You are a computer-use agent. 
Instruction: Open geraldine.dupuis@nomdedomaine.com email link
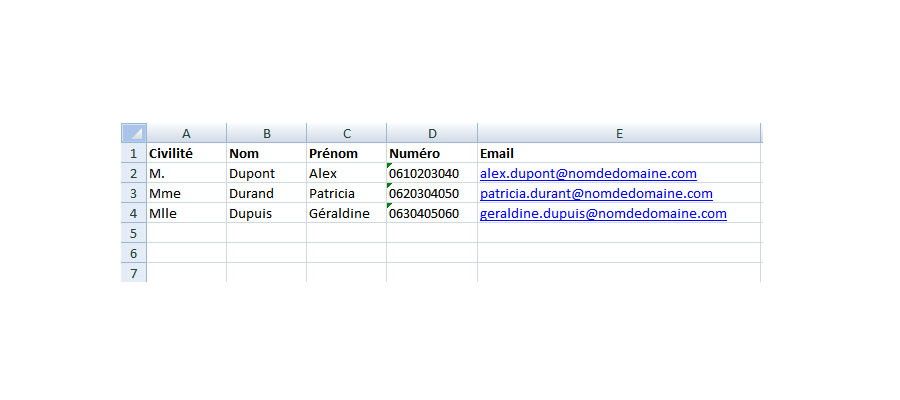pos(603,213)
